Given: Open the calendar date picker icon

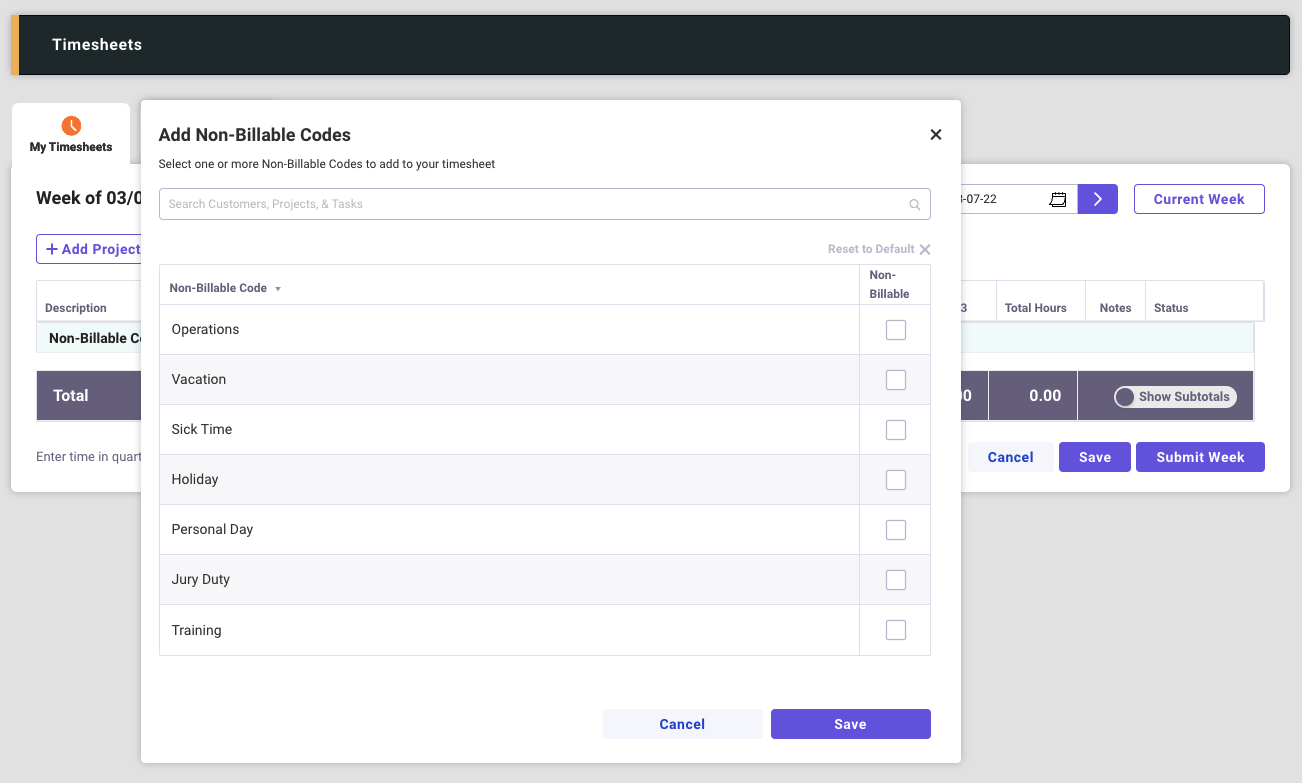Looking at the screenshot, I should (x=1057, y=199).
